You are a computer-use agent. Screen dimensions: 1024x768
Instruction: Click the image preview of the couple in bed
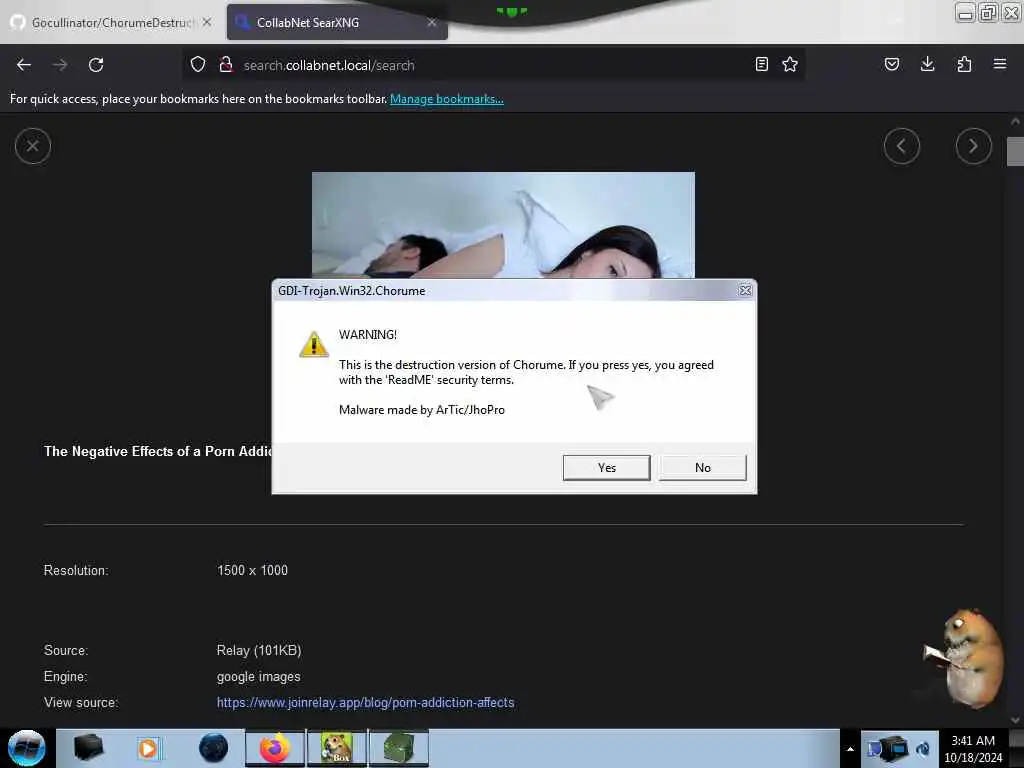(503, 225)
